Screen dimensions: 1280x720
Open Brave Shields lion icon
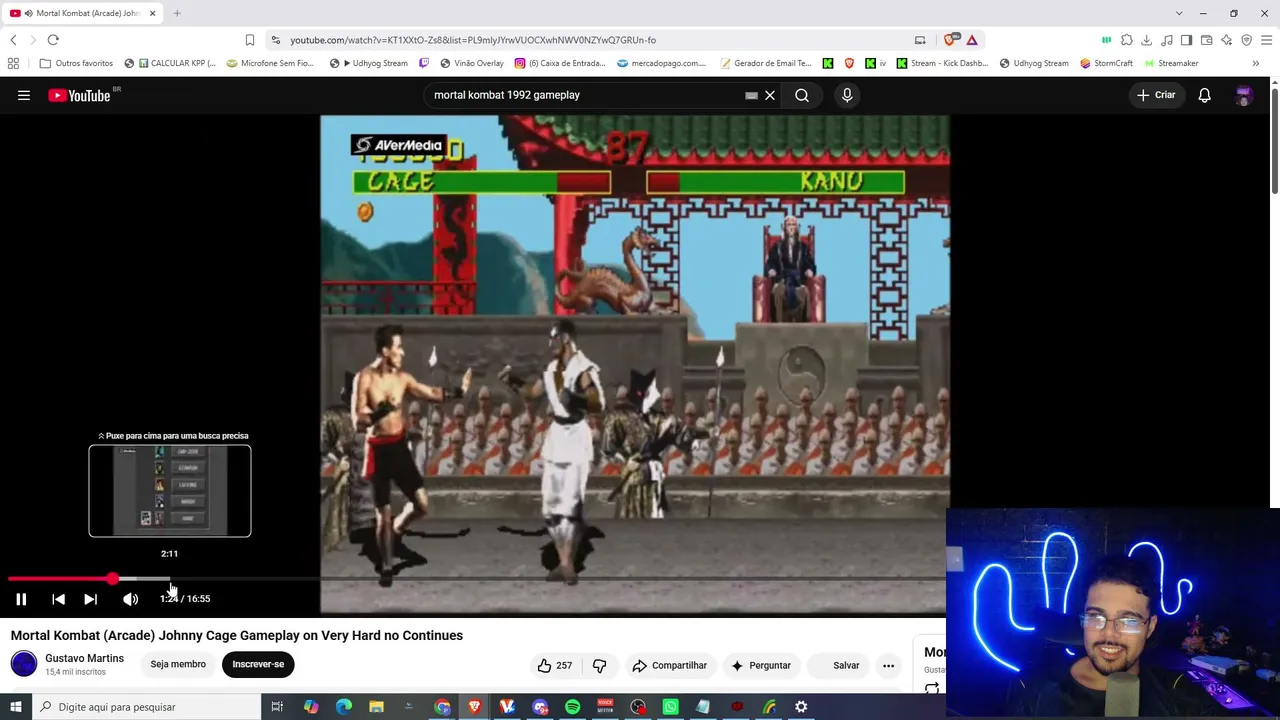click(950, 40)
